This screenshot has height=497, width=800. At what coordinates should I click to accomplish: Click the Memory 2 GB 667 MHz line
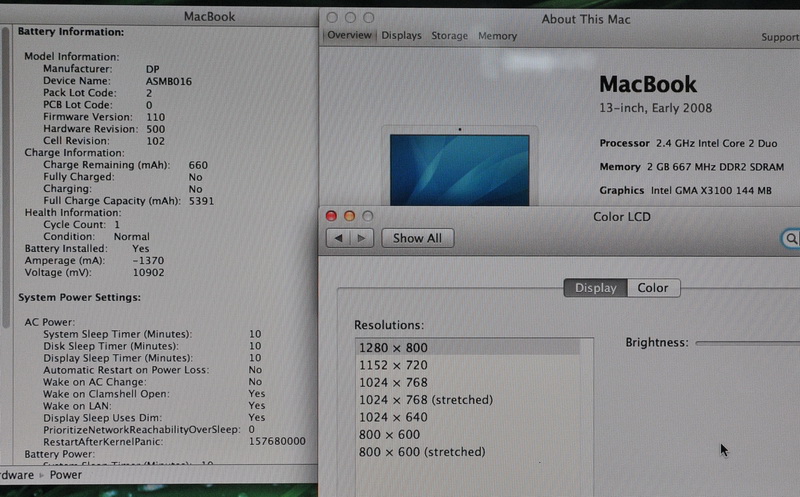tap(692, 167)
